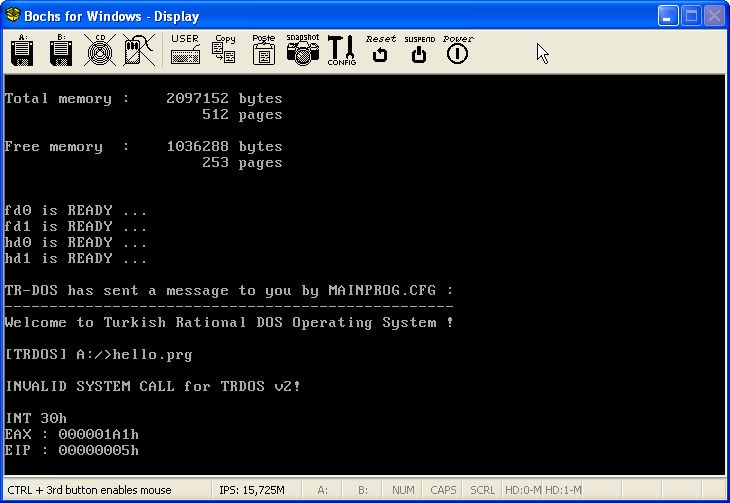Image resolution: width=730 pixels, height=503 pixels.
Task: Click the 'MAINPROG.CFG' text
Action: pos(382,290)
